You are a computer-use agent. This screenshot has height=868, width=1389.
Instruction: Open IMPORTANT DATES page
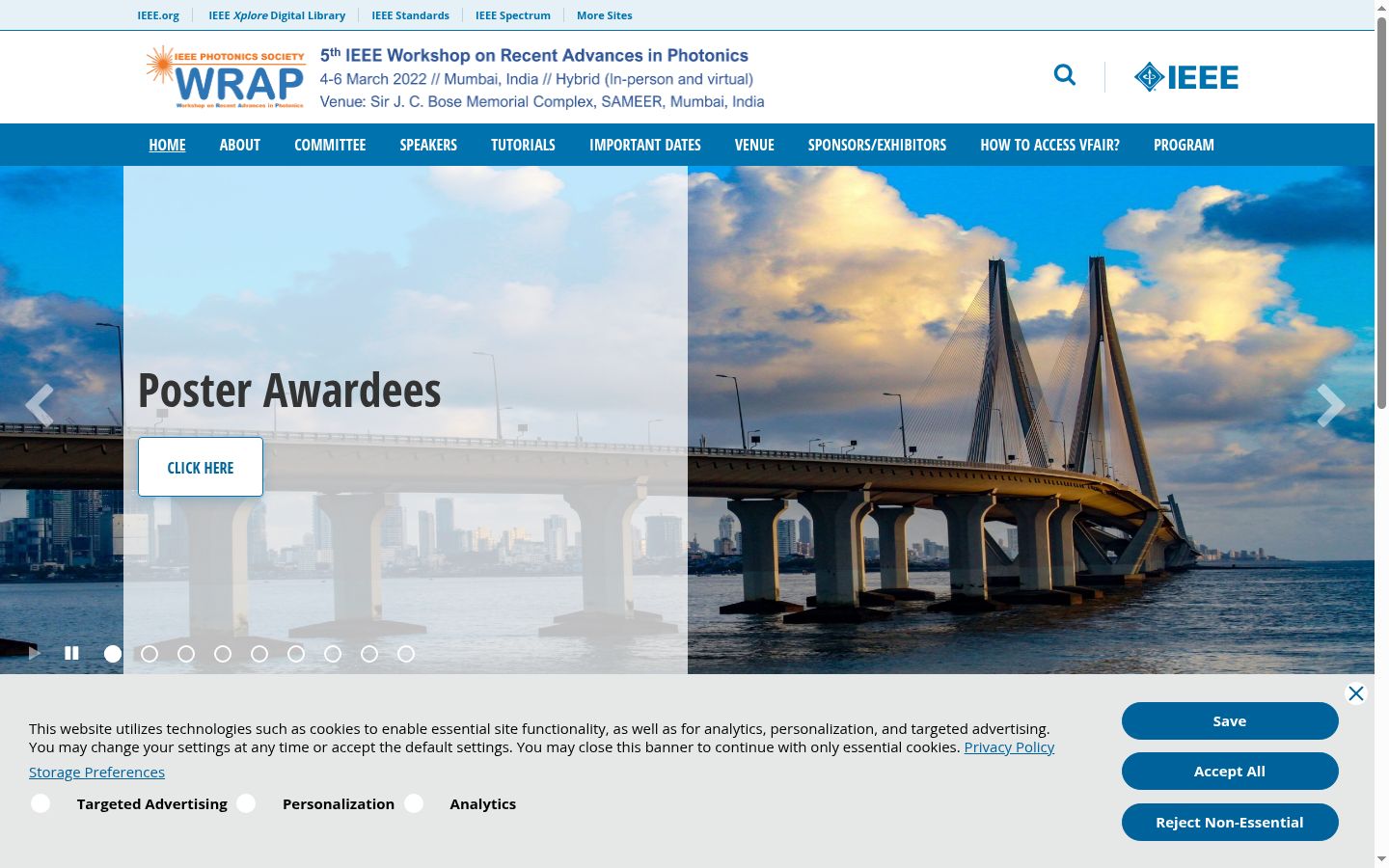[x=645, y=145]
